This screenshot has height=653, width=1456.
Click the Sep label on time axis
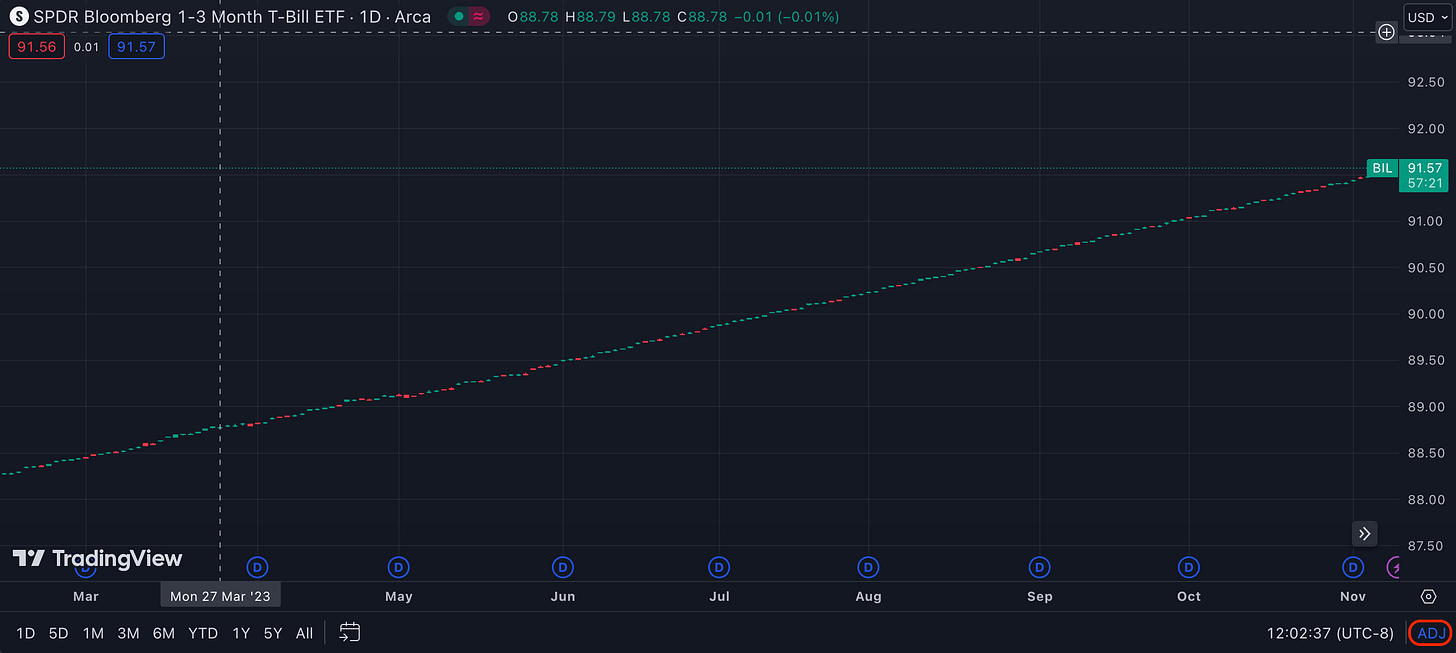(x=1040, y=596)
